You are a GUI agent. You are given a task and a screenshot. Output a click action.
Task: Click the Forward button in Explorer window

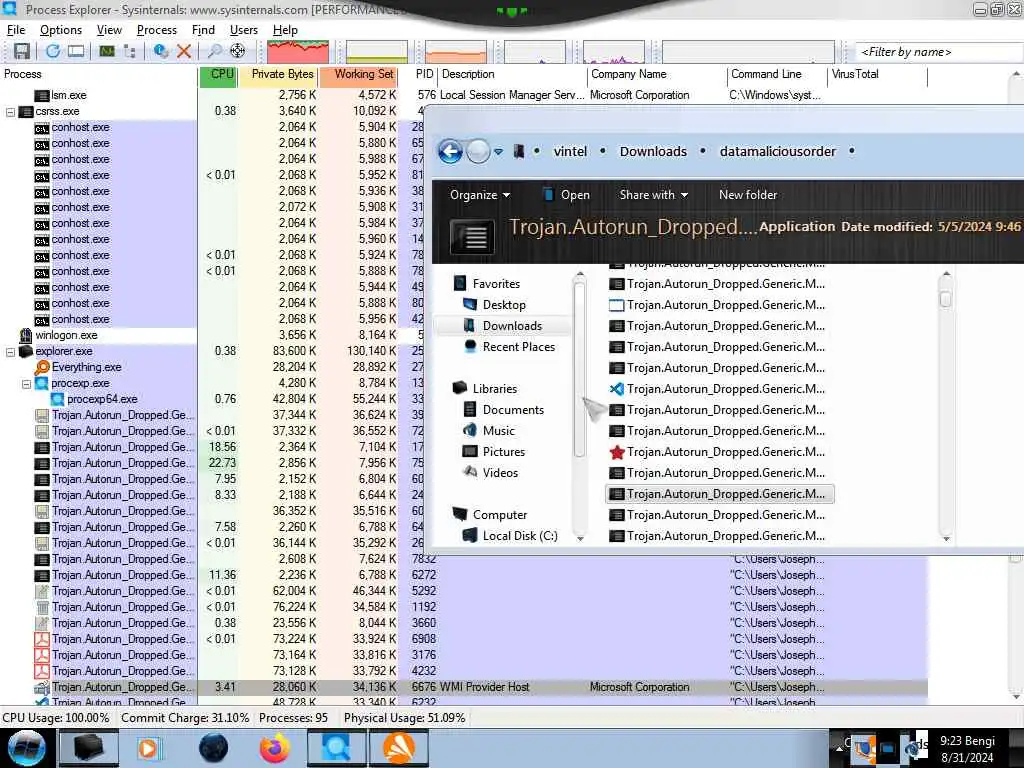pyautogui.click(x=478, y=152)
